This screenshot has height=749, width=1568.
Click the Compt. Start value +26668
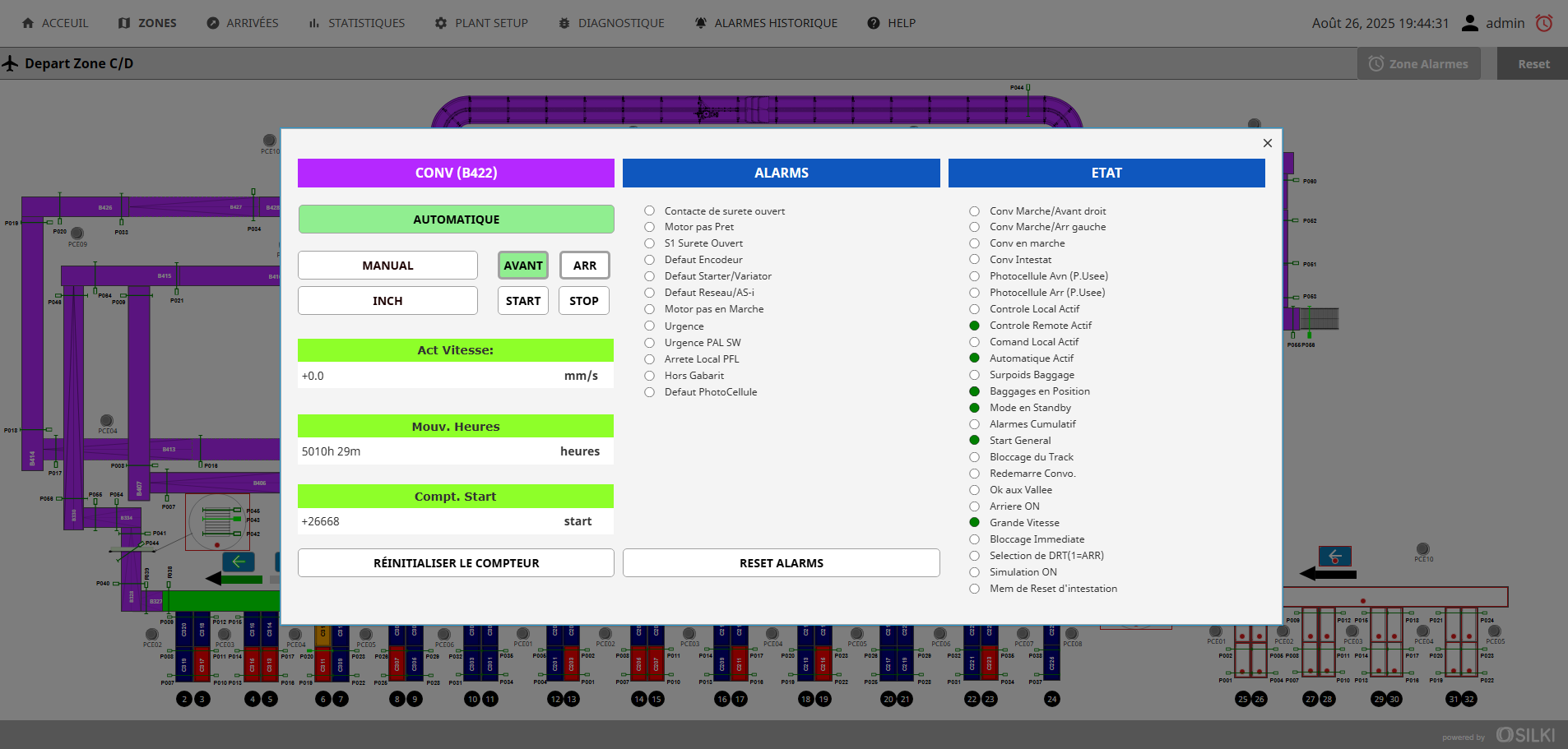pos(320,521)
